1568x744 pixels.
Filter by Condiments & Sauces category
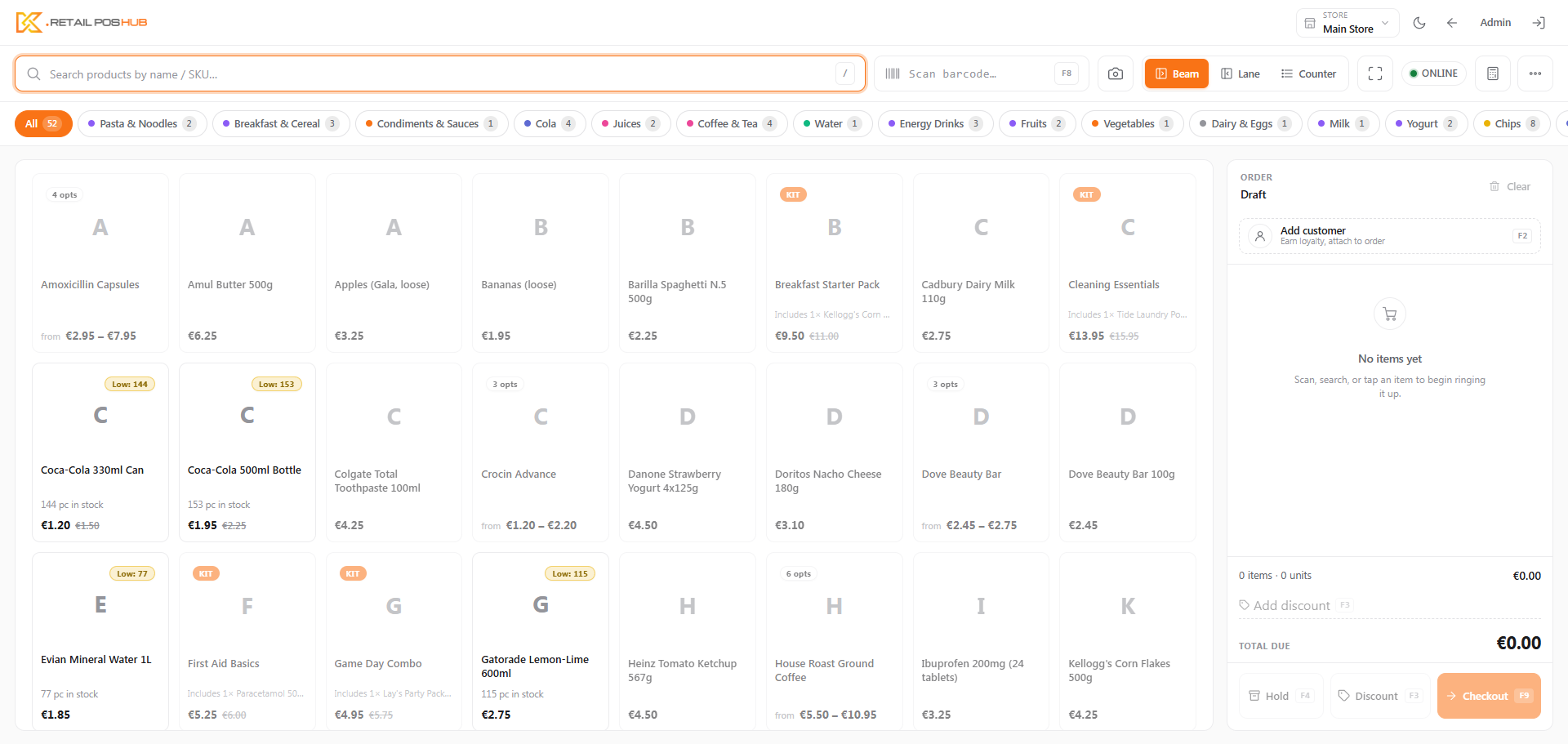(432, 123)
